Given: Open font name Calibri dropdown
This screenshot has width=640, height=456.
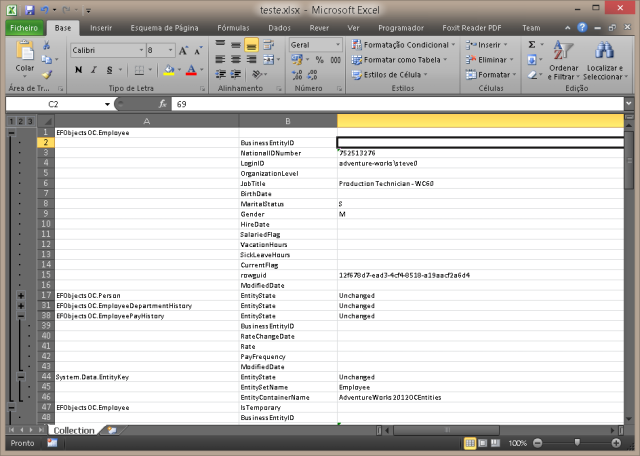Looking at the screenshot, I should 141,50.
